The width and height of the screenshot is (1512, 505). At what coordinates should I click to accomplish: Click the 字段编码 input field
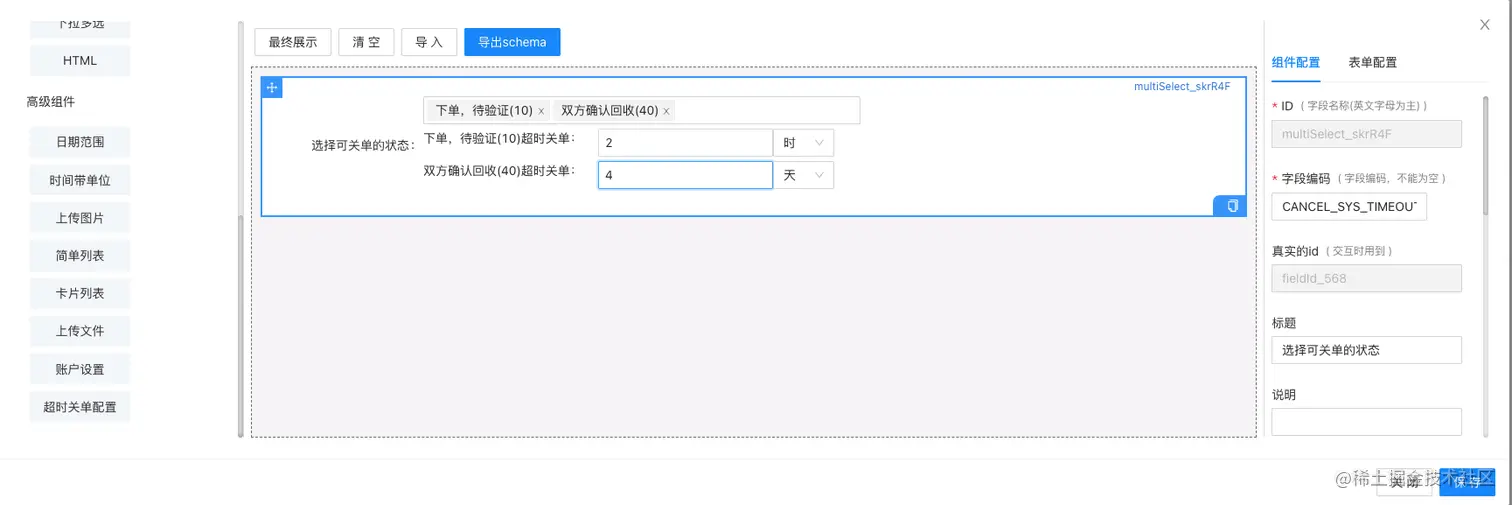1349,206
